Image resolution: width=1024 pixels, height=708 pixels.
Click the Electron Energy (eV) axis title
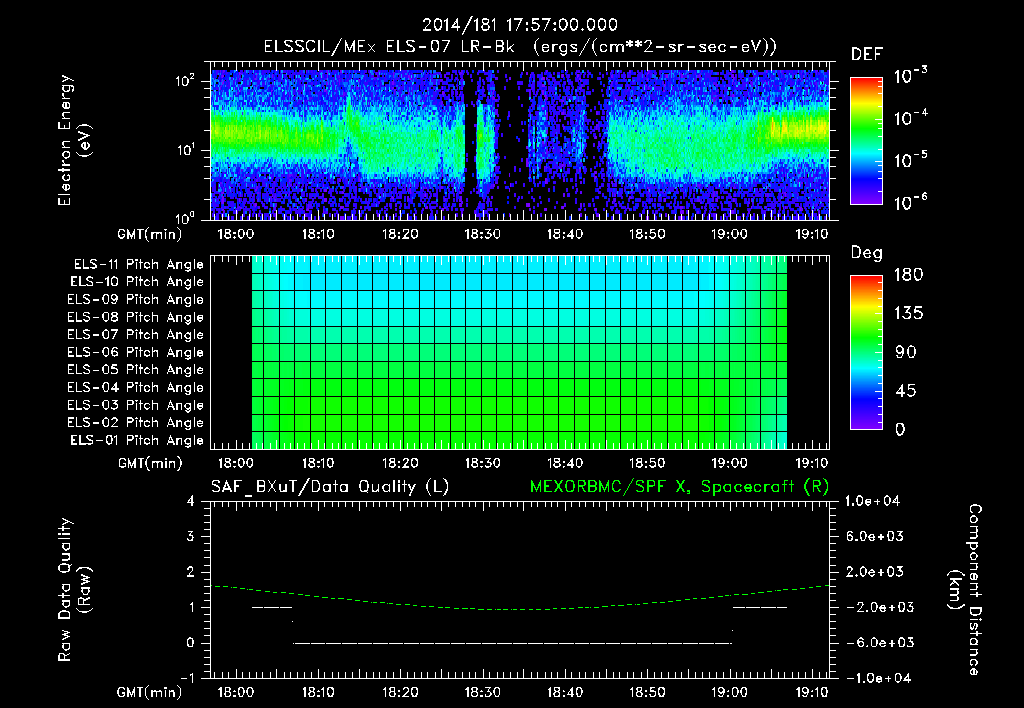click(74, 140)
